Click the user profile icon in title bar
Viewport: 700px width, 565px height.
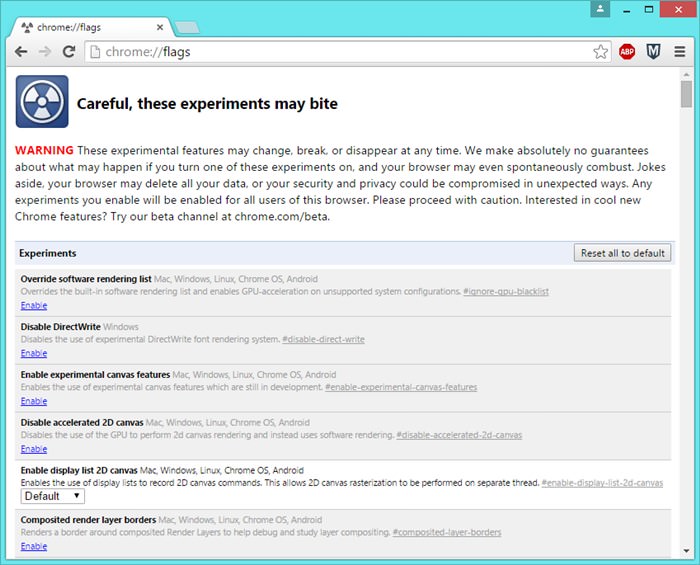tap(600, 9)
